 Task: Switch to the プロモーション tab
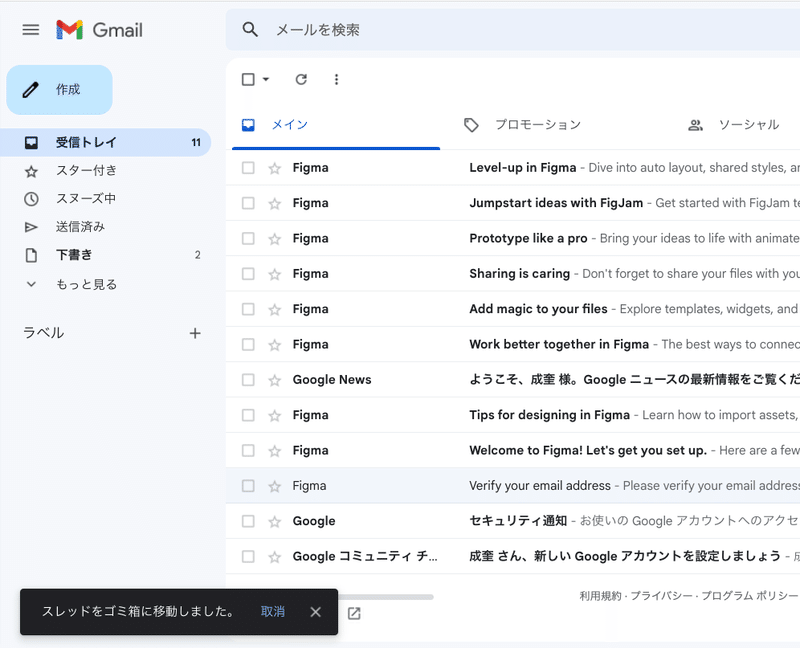(x=538, y=125)
